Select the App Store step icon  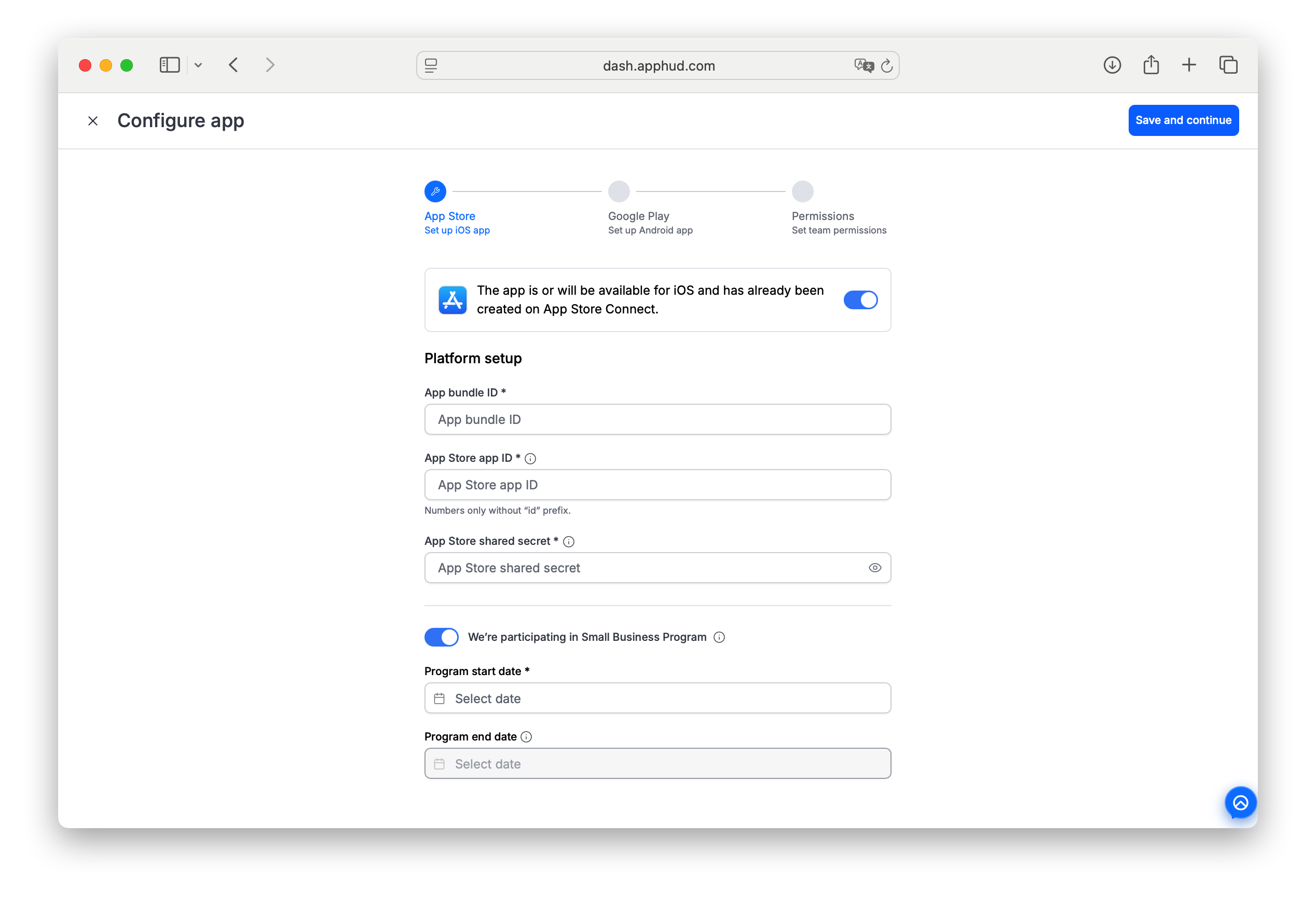pos(435,192)
